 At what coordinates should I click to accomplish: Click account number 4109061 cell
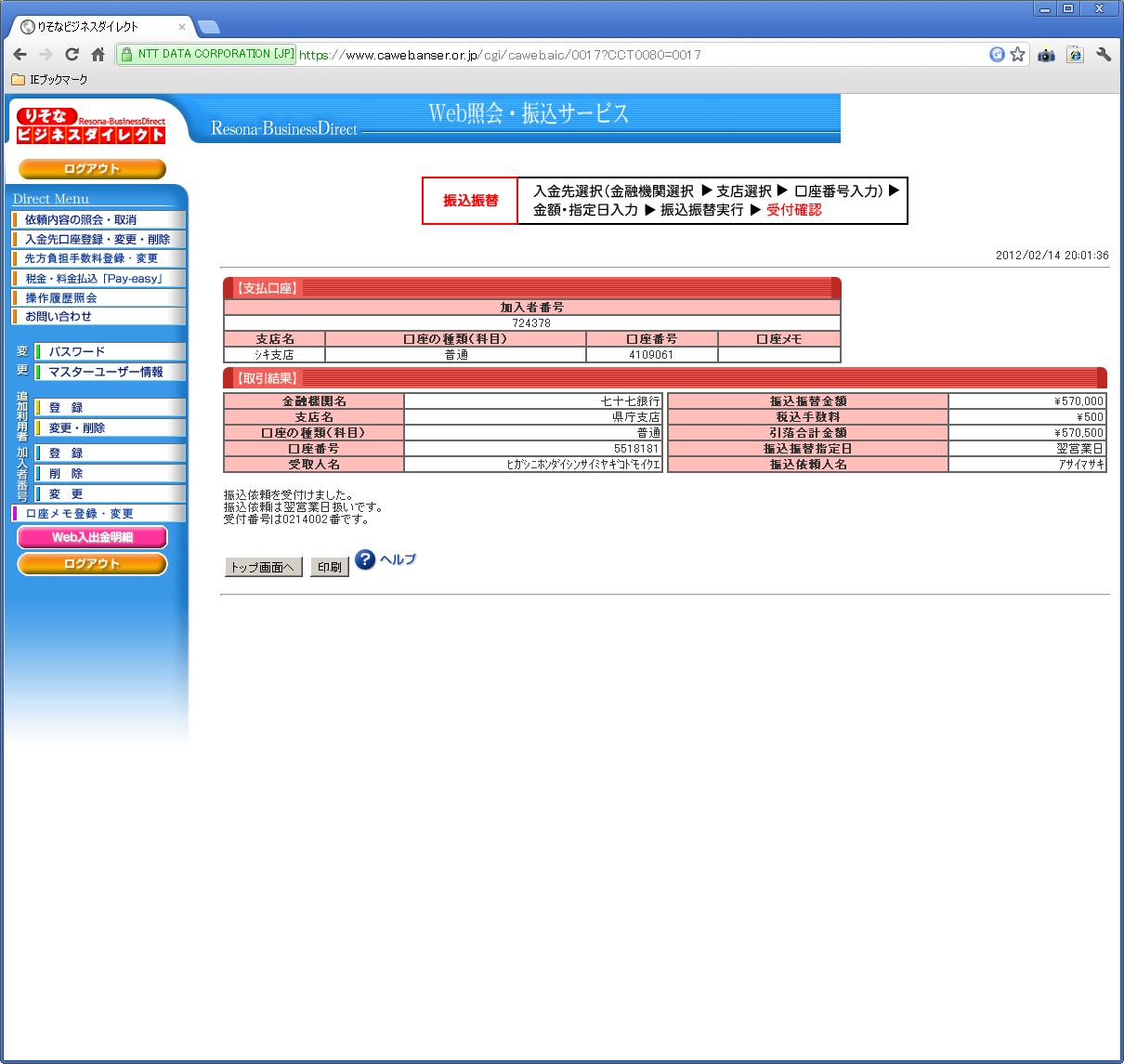point(651,355)
